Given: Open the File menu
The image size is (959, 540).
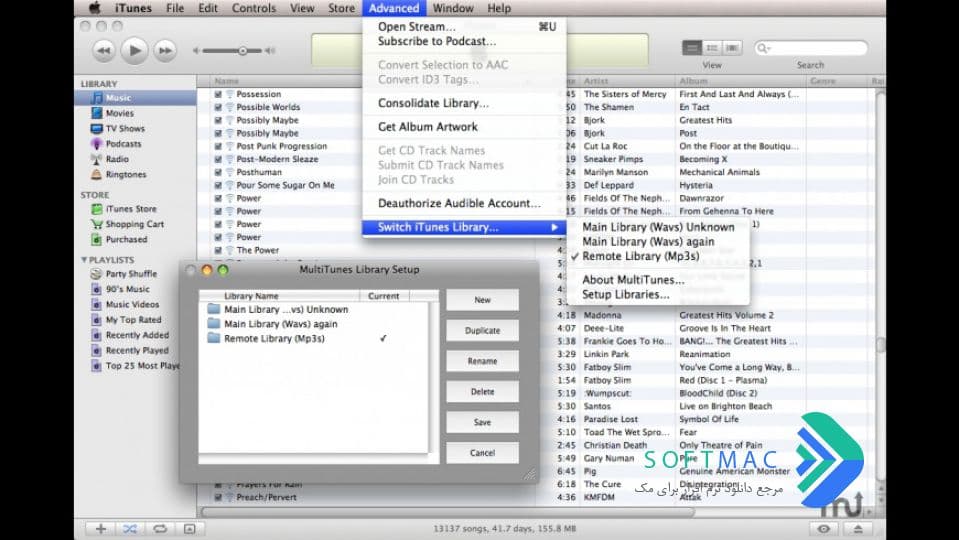Looking at the screenshot, I should (175, 8).
